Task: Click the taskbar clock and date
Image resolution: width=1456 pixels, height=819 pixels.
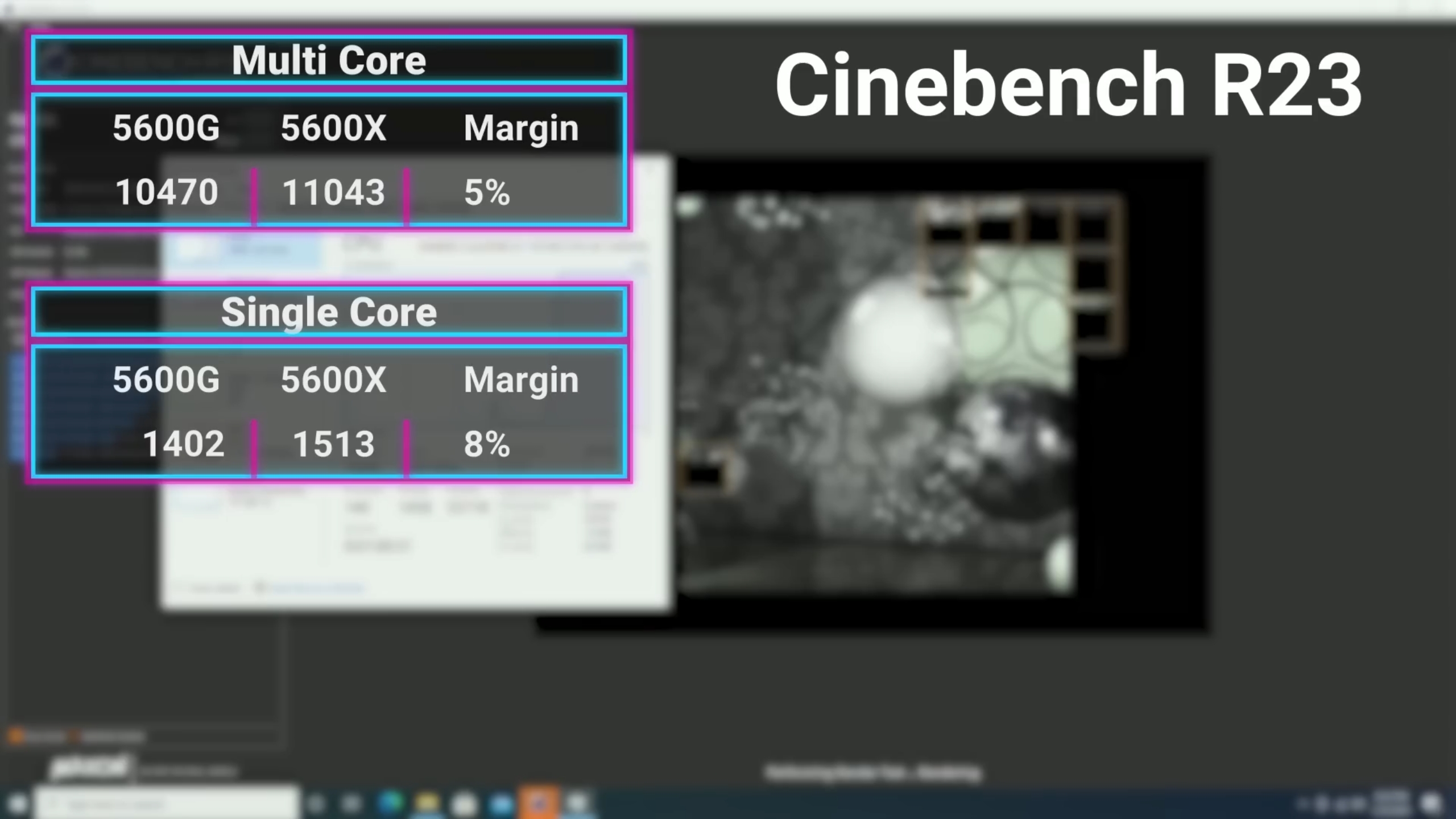Action: click(x=1391, y=803)
